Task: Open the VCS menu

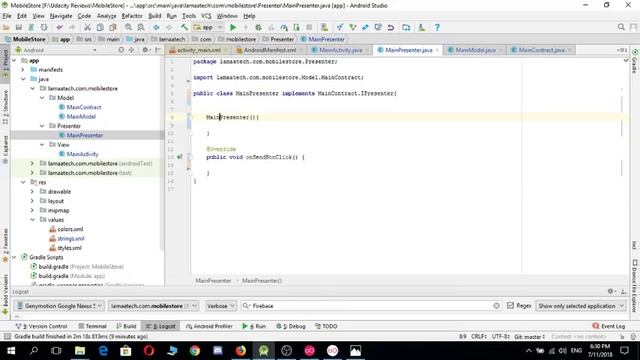Action: 206,16
